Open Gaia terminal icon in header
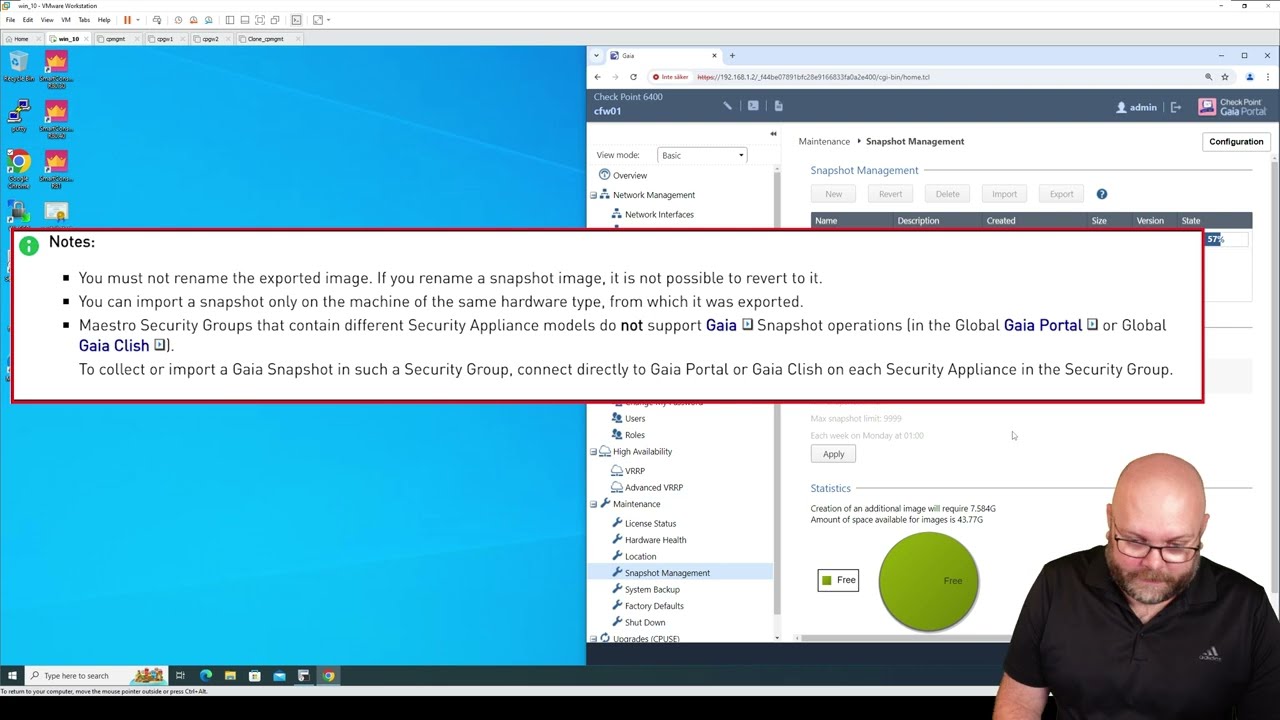This screenshot has height=720, width=1280. click(x=753, y=105)
